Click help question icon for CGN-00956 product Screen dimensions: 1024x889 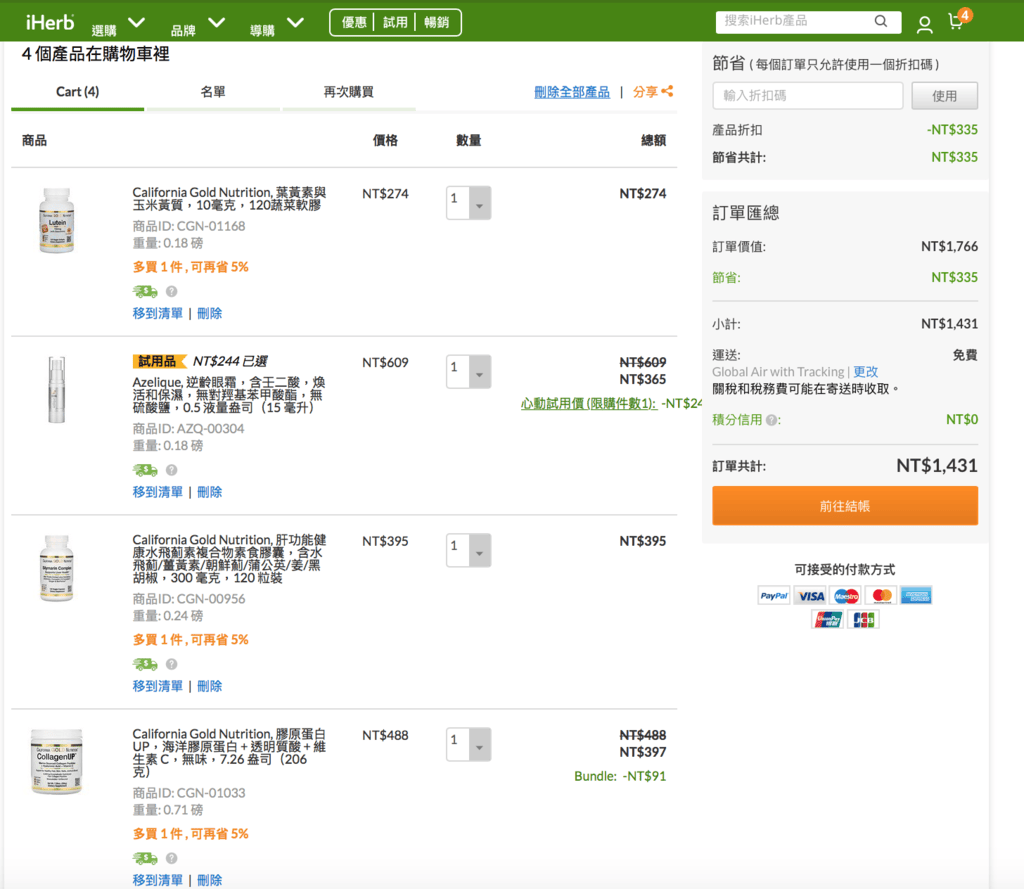point(171,664)
